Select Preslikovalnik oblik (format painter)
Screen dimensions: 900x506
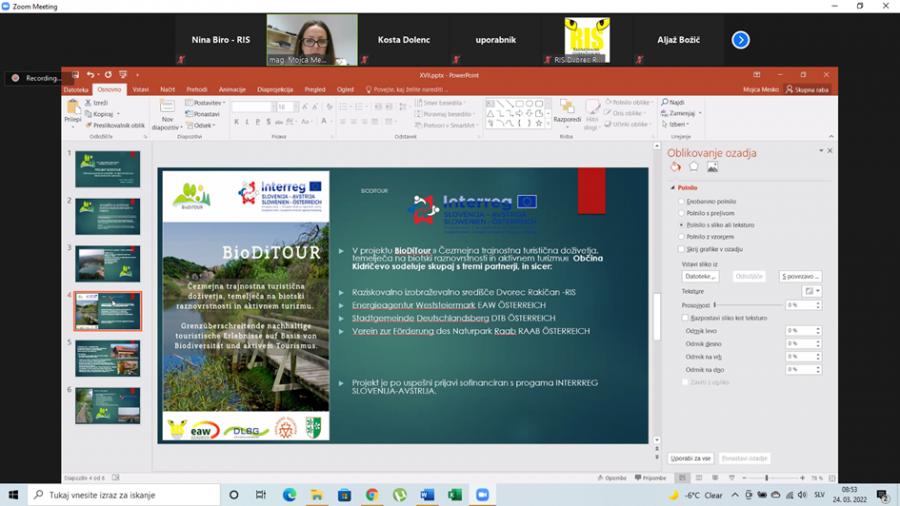pos(115,125)
